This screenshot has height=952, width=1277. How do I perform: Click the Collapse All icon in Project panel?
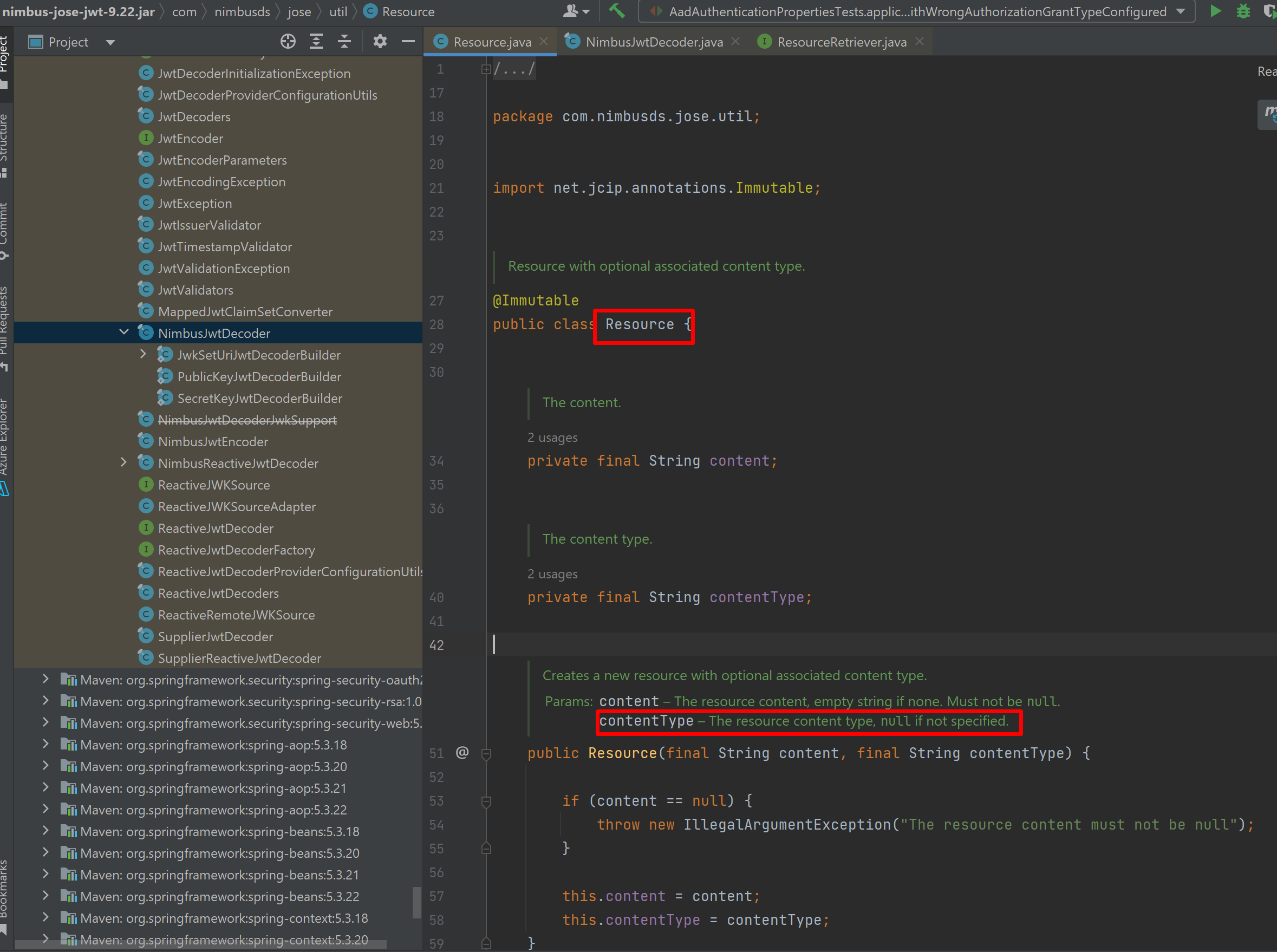tap(344, 42)
